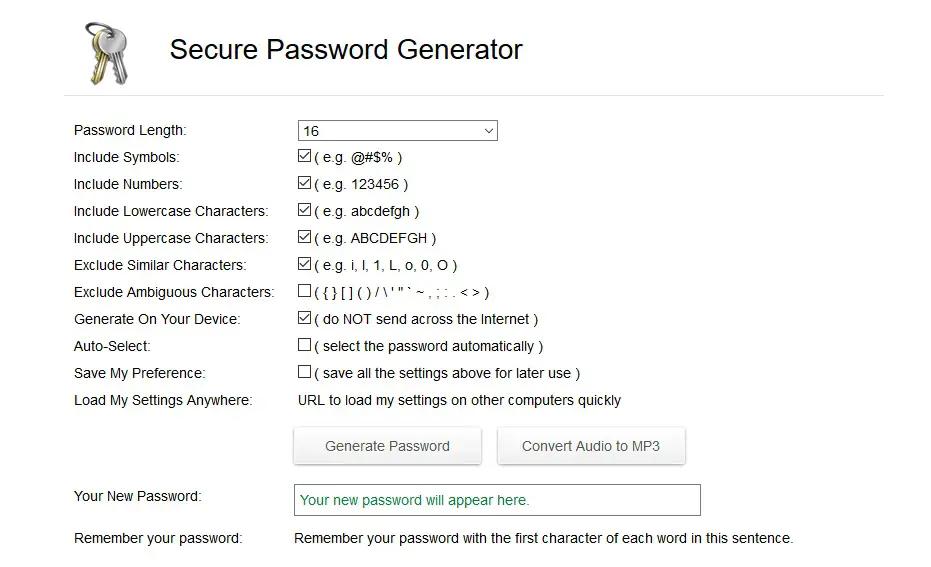Click the Save My Preference label
Screen dimensions: 931x567
coord(139,373)
